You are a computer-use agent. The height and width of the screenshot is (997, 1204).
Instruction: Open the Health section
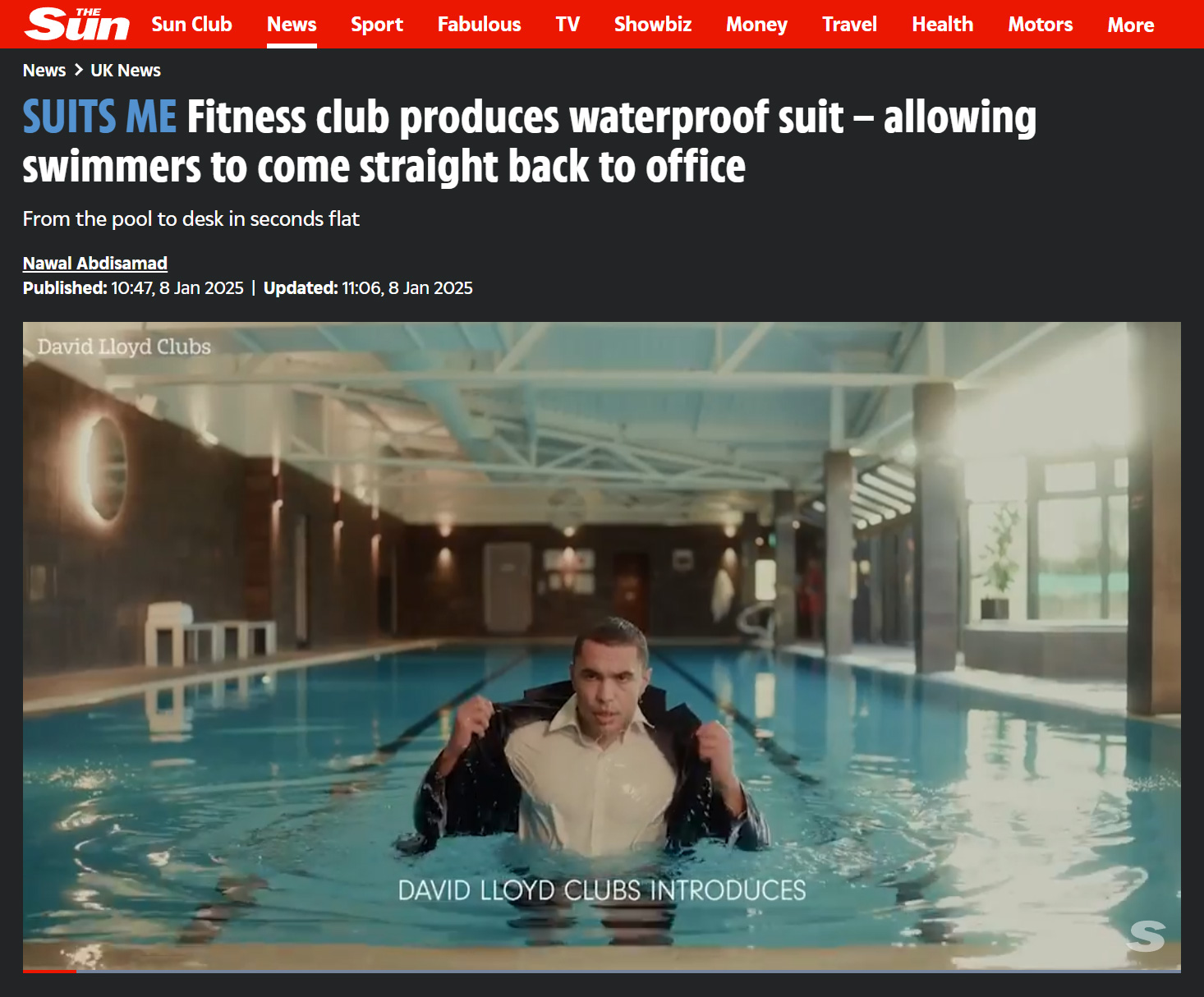[x=942, y=25]
